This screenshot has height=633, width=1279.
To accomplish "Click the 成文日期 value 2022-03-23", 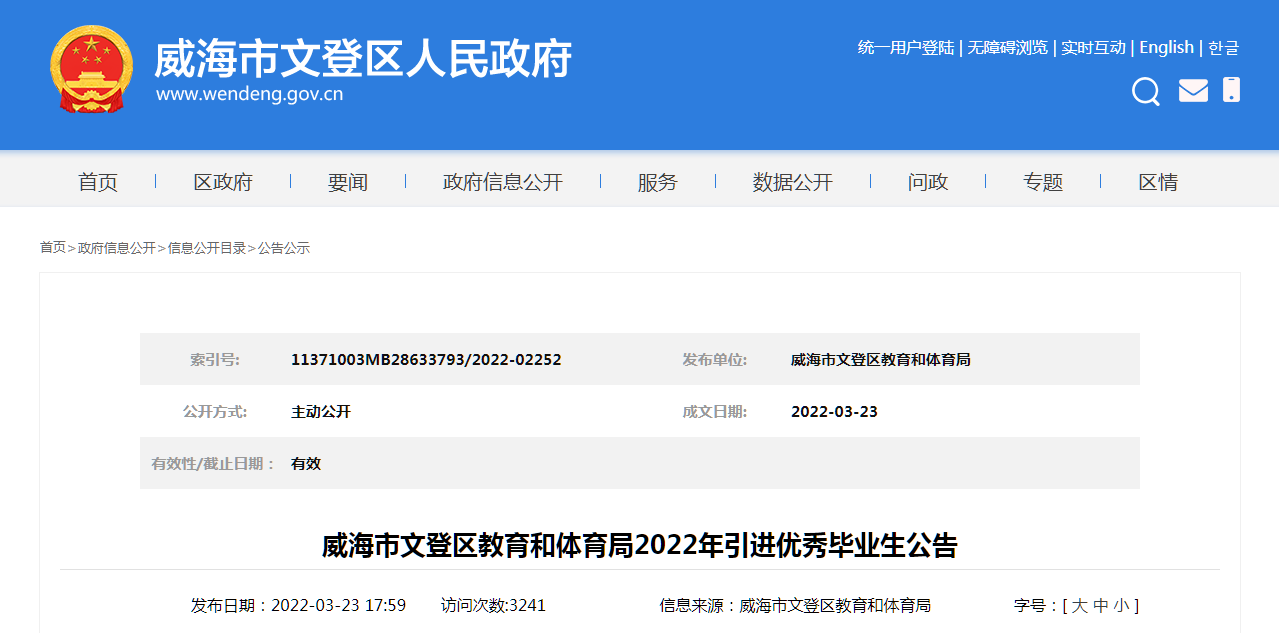I will (834, 412).
